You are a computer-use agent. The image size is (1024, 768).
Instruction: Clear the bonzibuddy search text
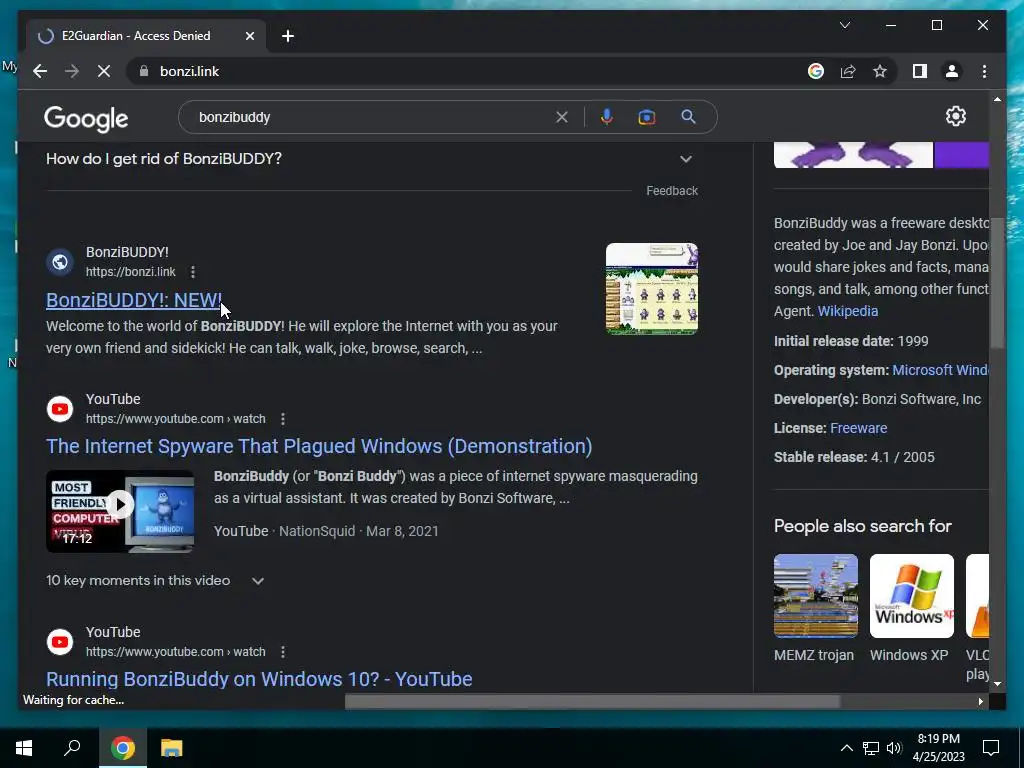562,118
